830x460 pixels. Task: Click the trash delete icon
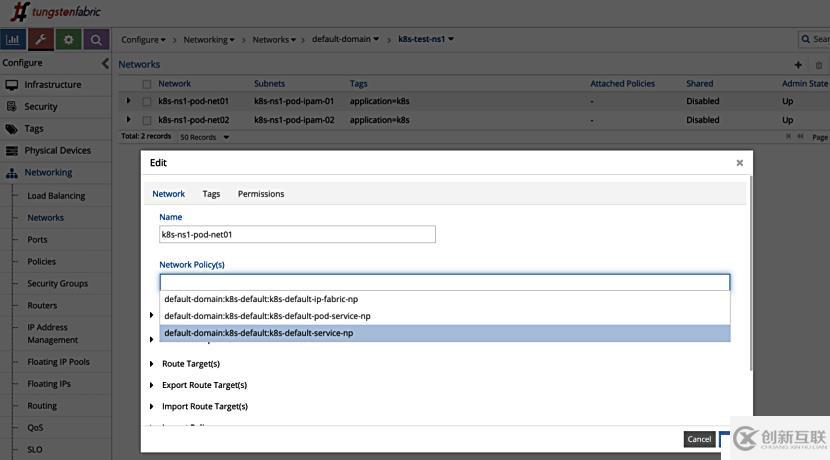click(819, 65)
